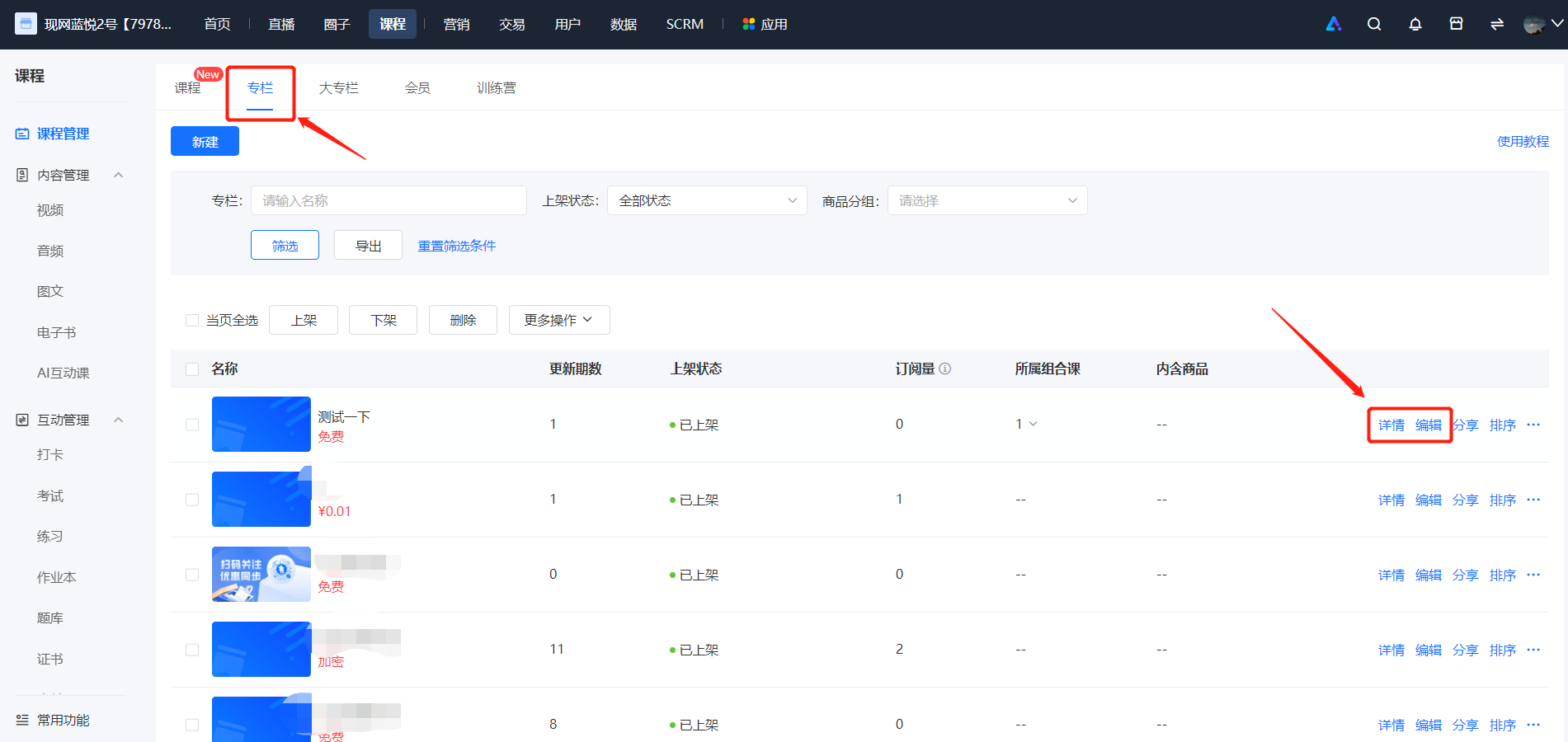Toggle the header select-all checkbox beside 名称
Viewport: 1568px width, 742px height.
coord(192,369)
